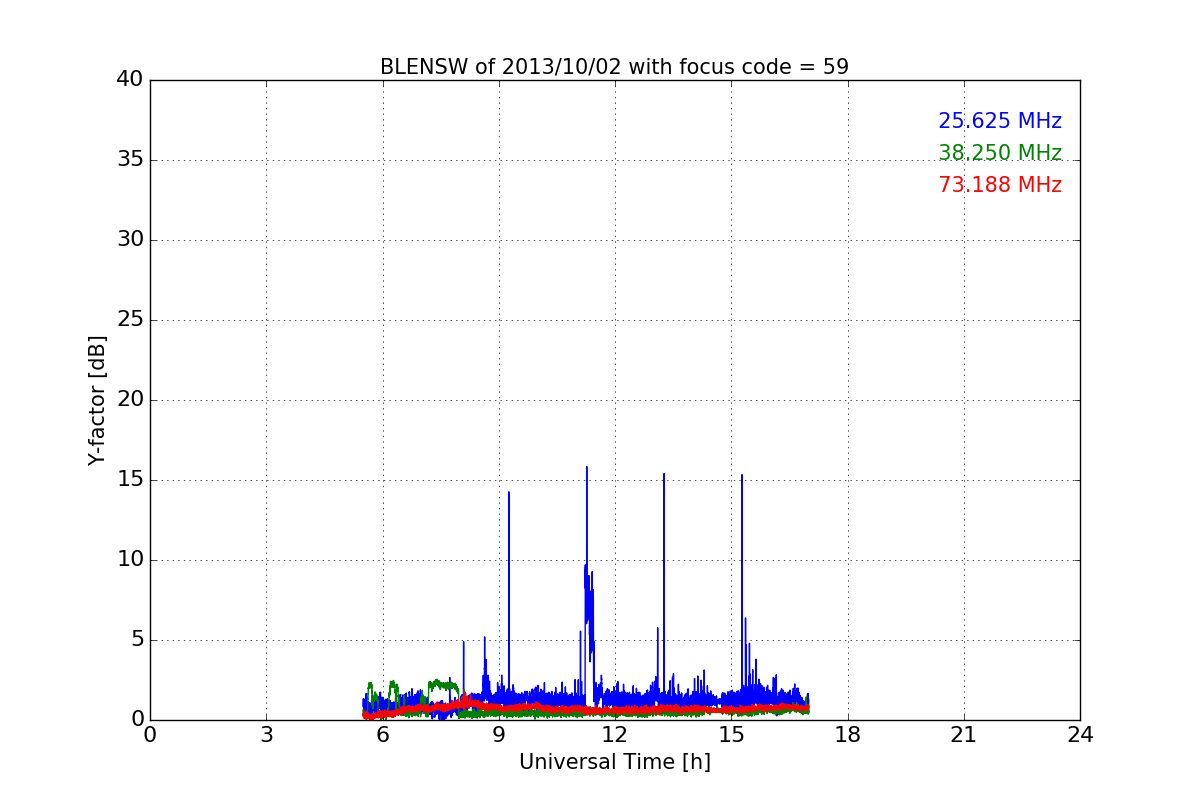Screen dimensions: 1200x800
Task: Click the x-axis tick label 12
Action: click(x=615, y=735)
